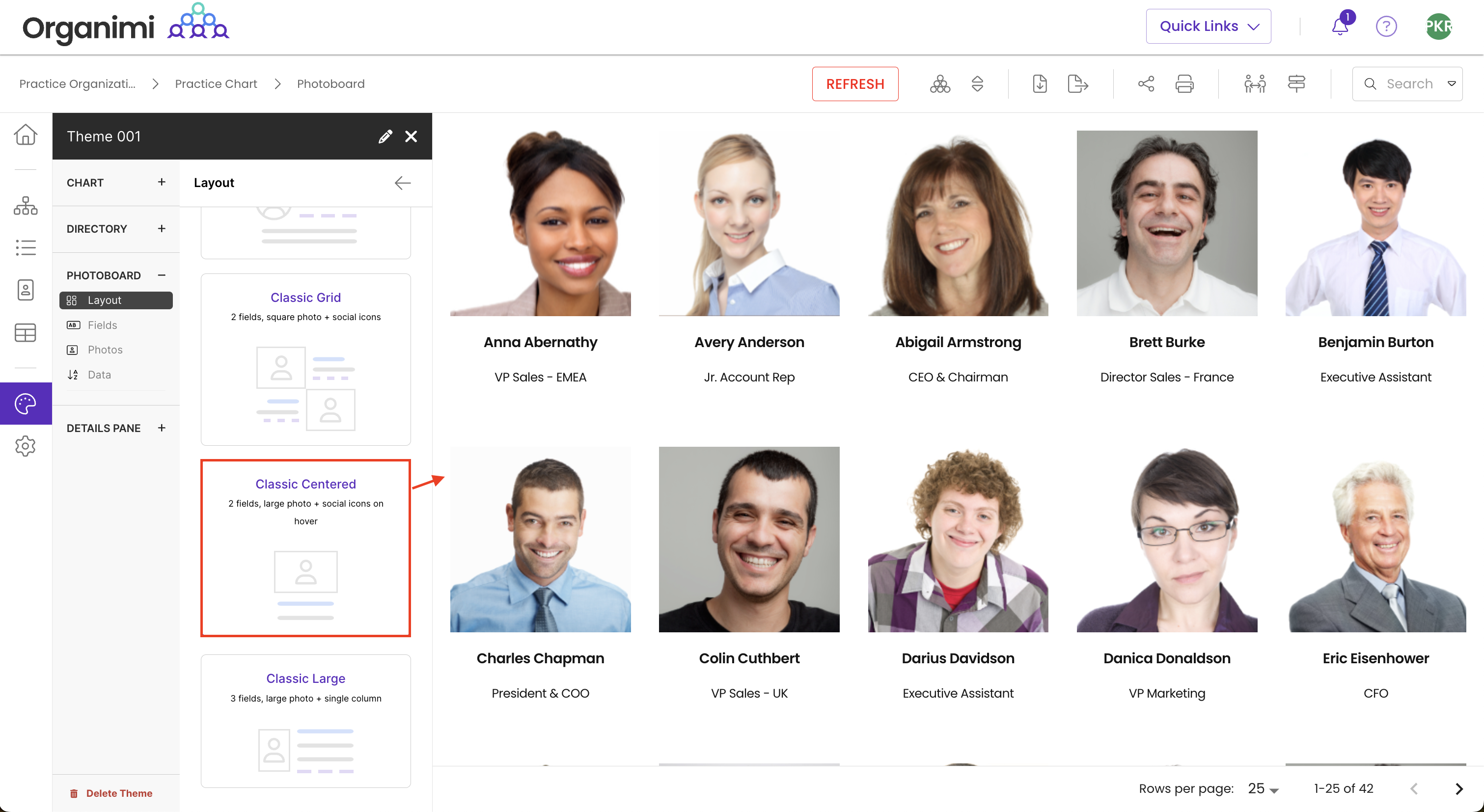Select Layout under Photoboard
The image size is (1484, 812).
coord(116,300)
